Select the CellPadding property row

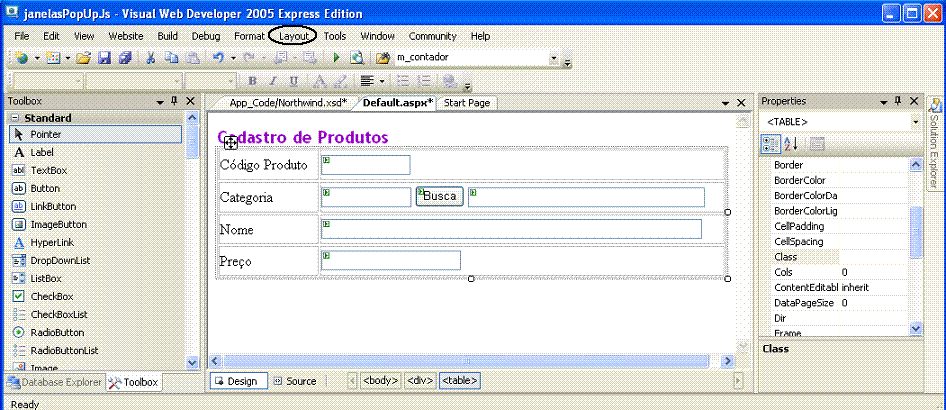coord(840,226)
